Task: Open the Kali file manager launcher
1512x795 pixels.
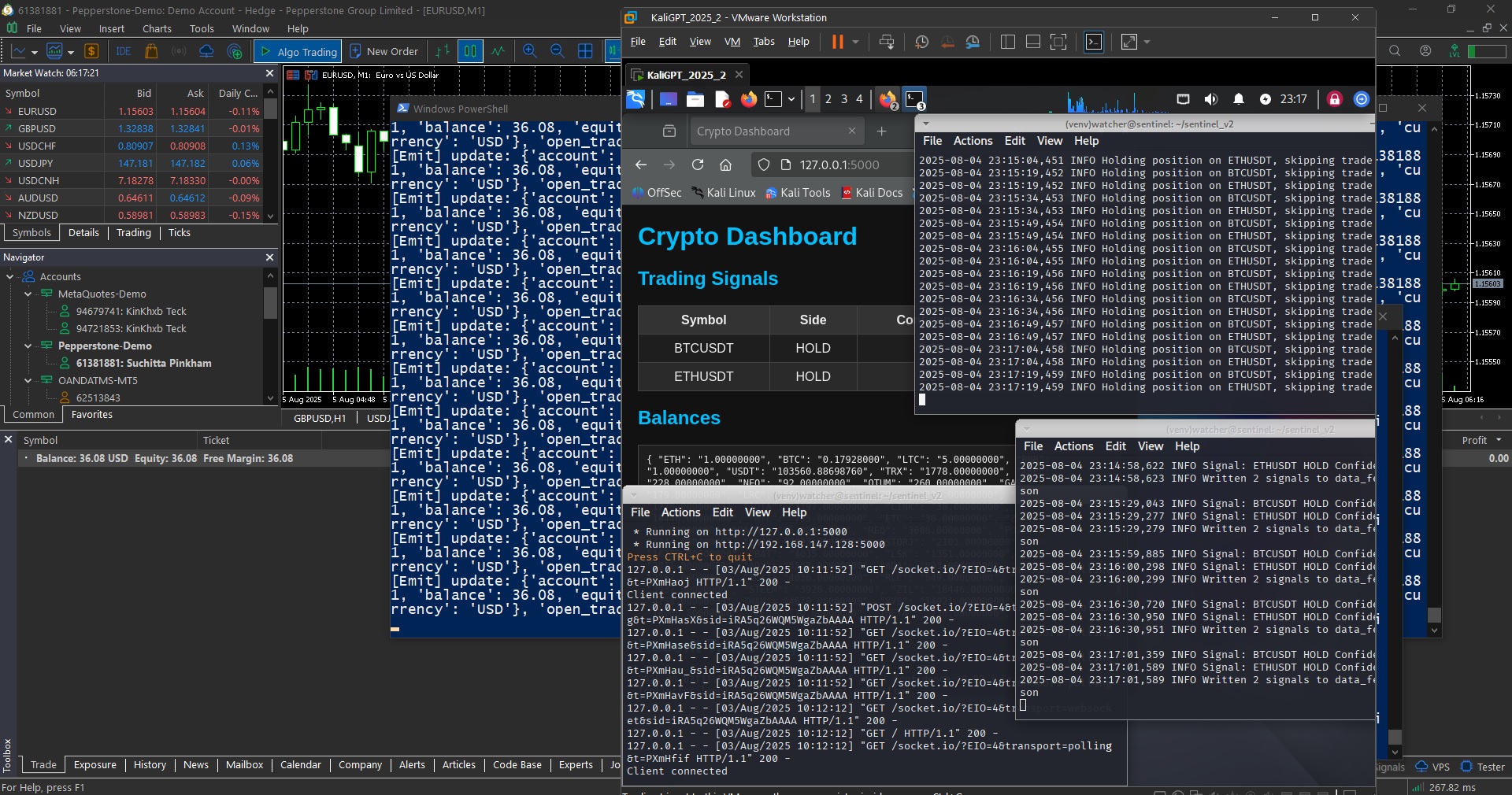Action: tap(695, 99)
